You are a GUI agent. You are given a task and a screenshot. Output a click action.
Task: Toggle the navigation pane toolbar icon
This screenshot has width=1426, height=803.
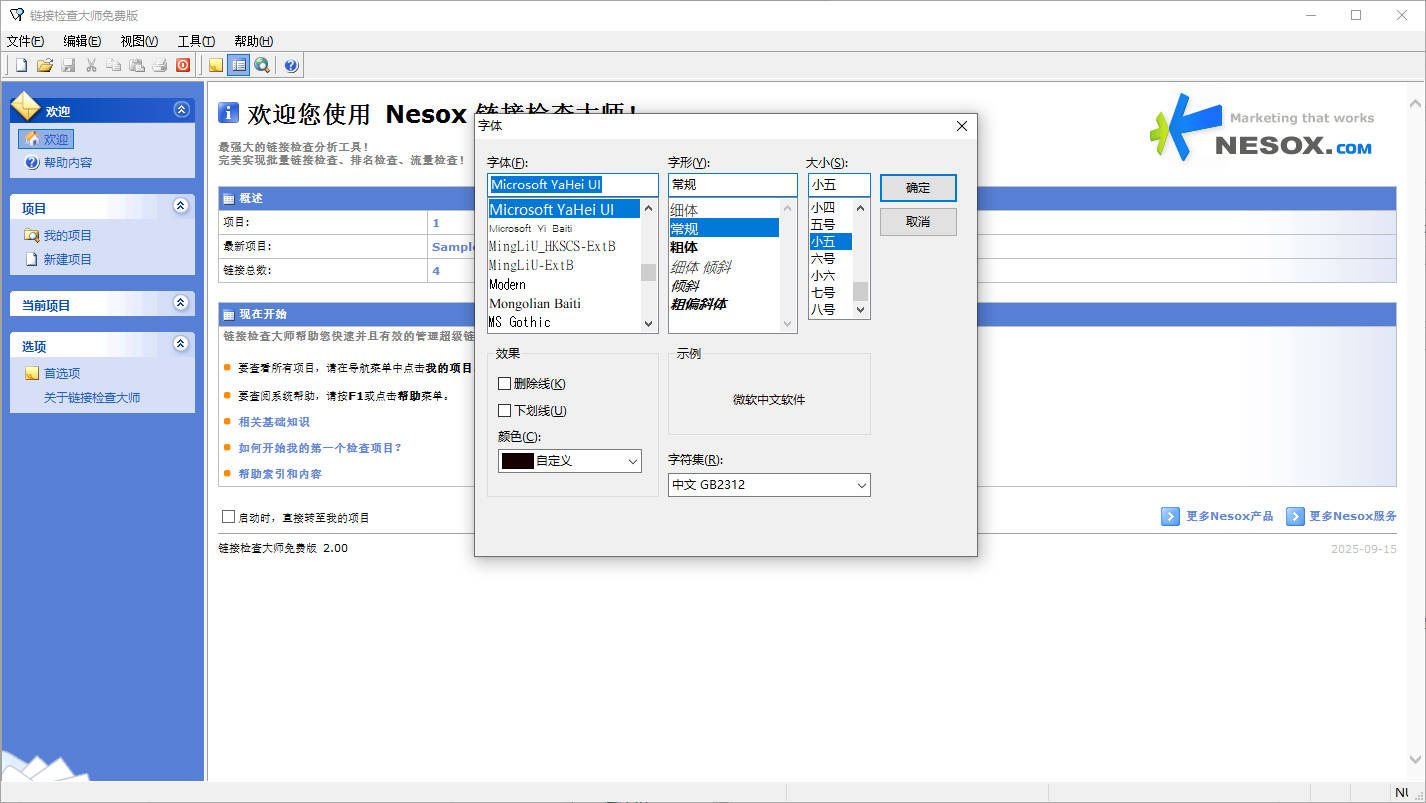point(238,65)
